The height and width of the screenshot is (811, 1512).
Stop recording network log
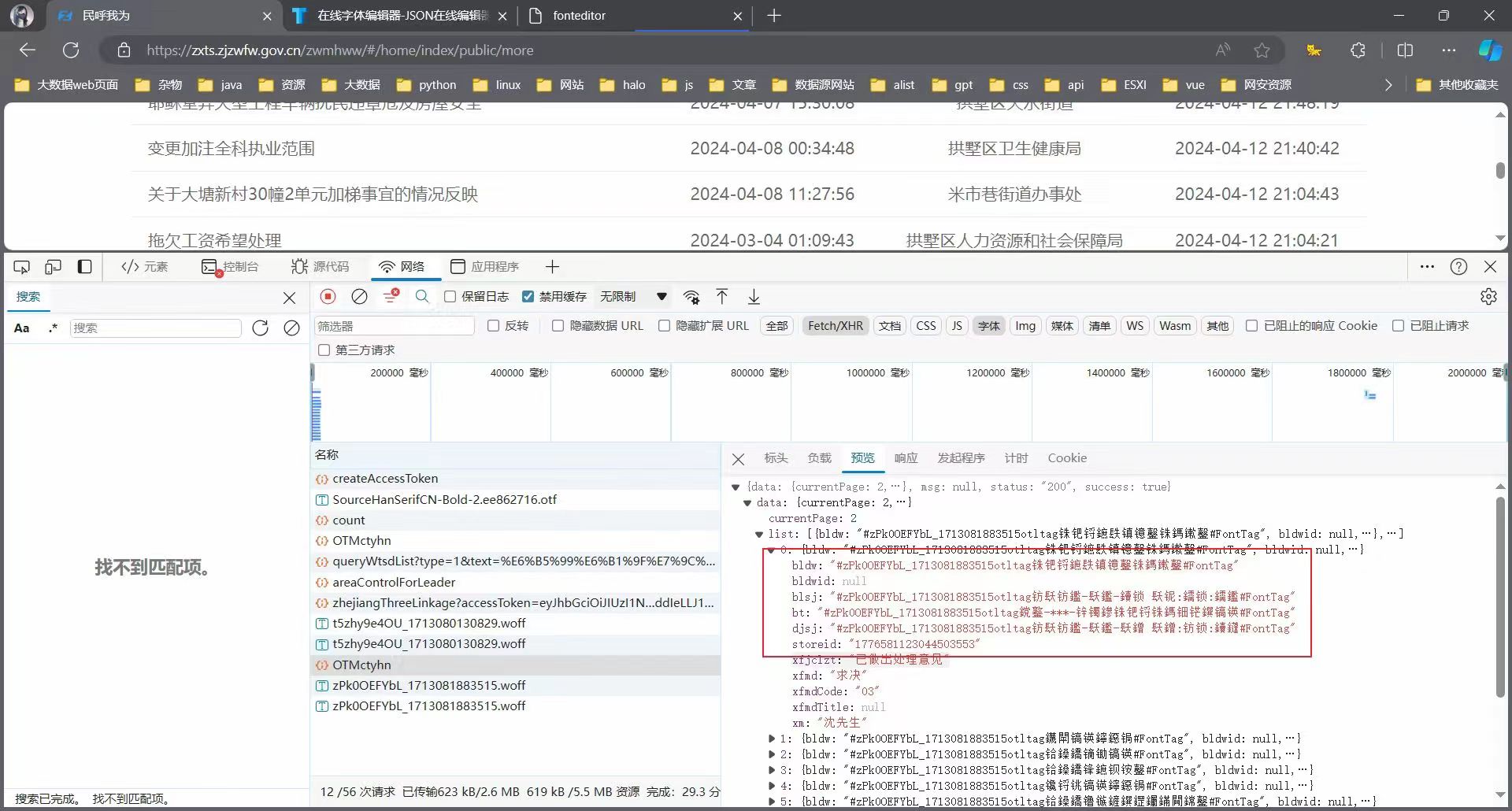tap(328, 297)
